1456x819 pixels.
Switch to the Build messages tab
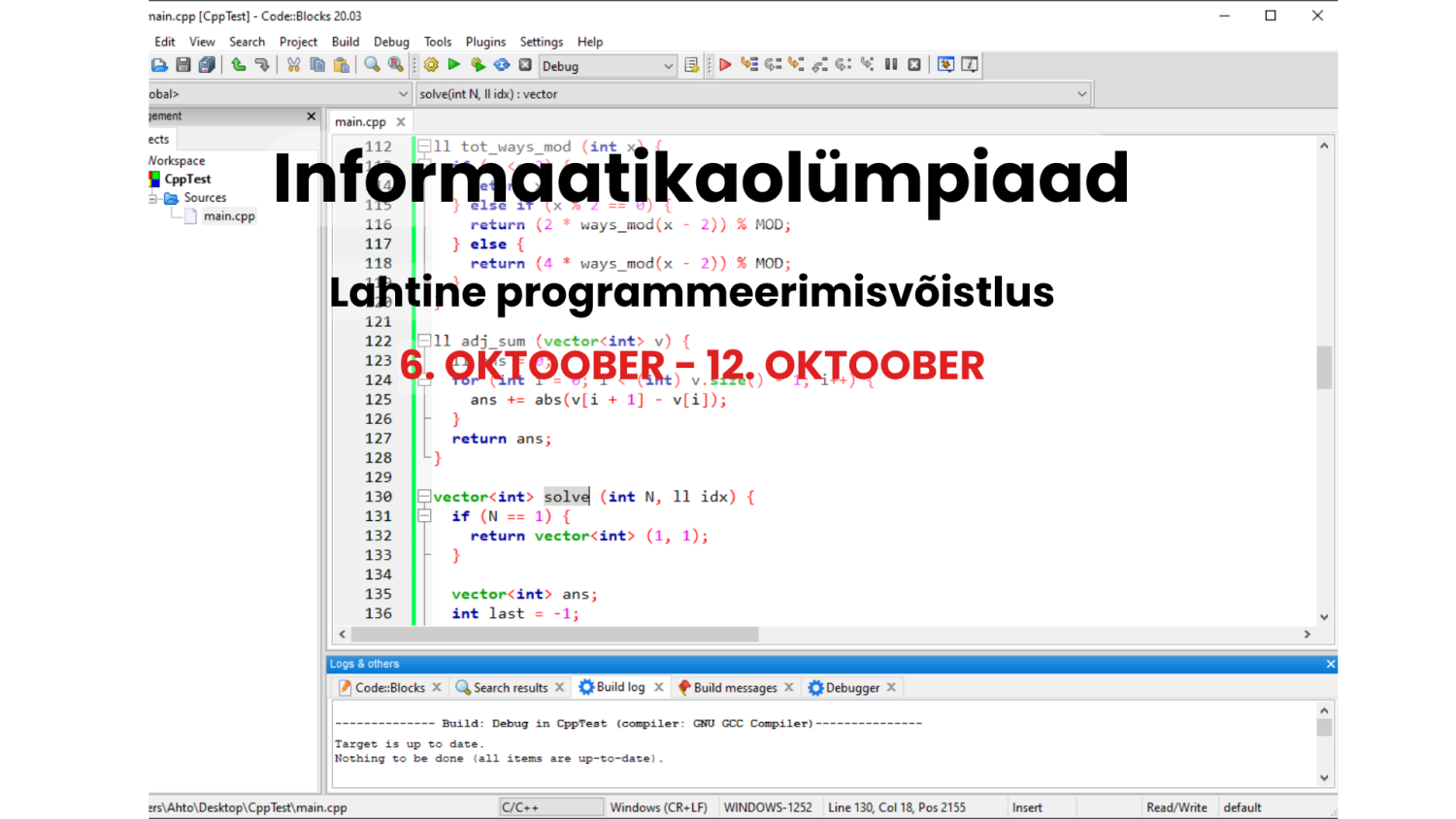tap(735, 688)
